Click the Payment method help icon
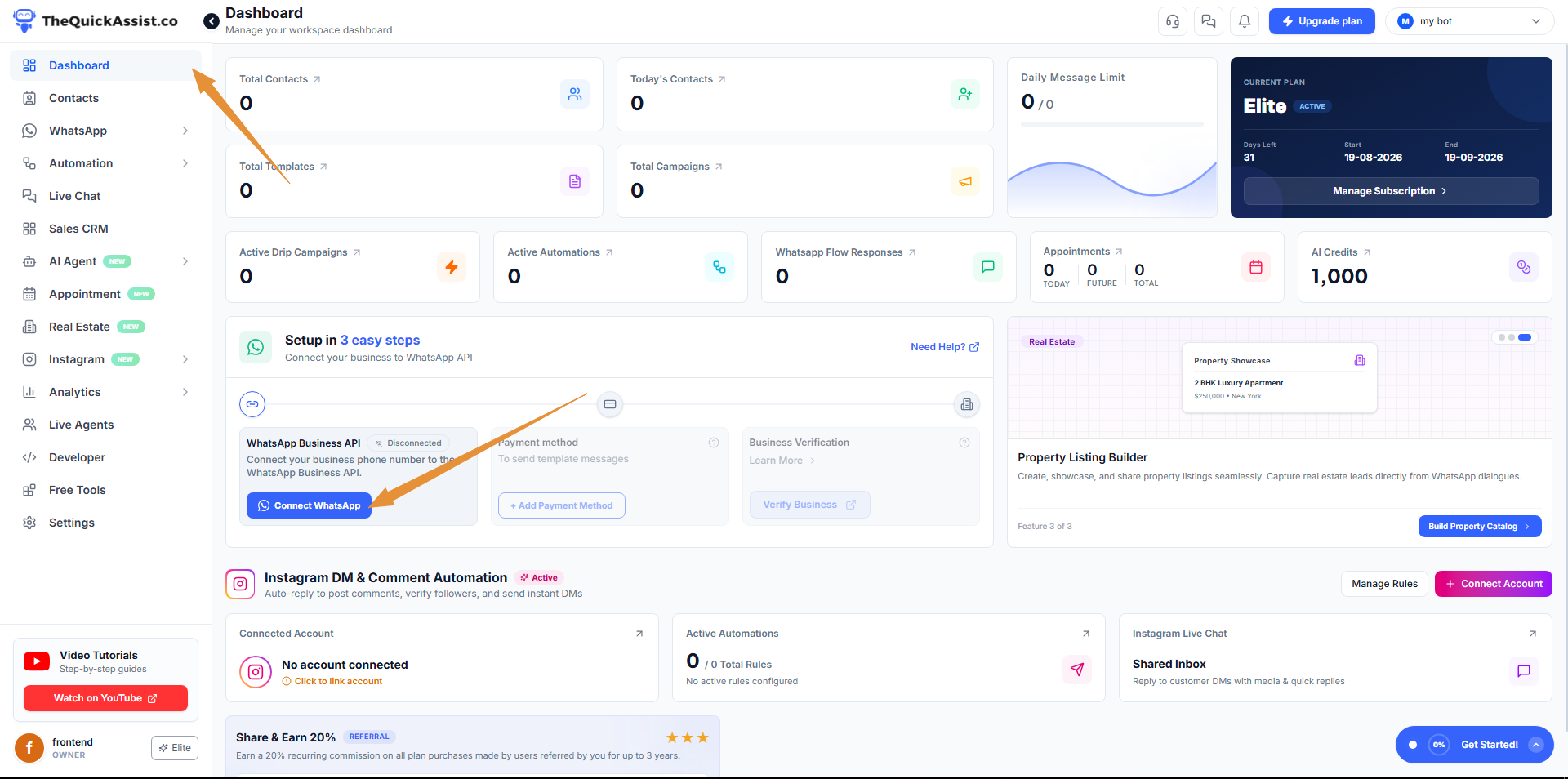 [714, 443]
